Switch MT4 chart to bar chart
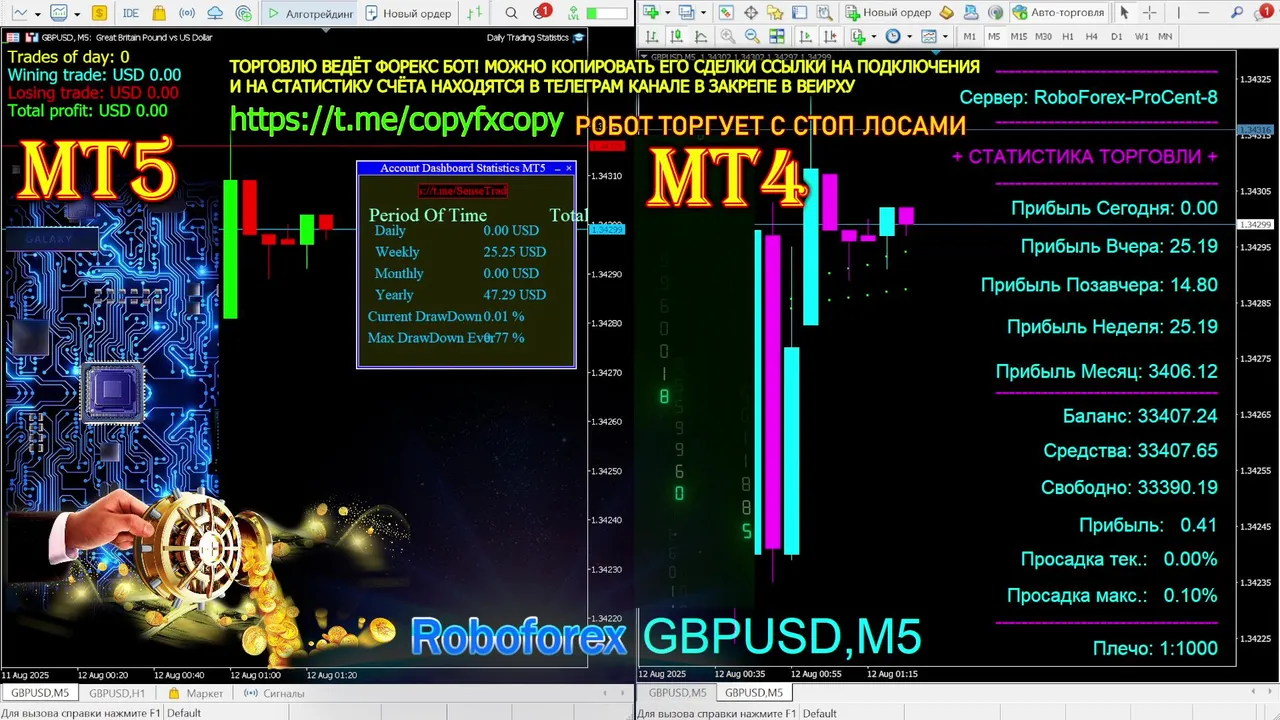 [x=651, y=36]
